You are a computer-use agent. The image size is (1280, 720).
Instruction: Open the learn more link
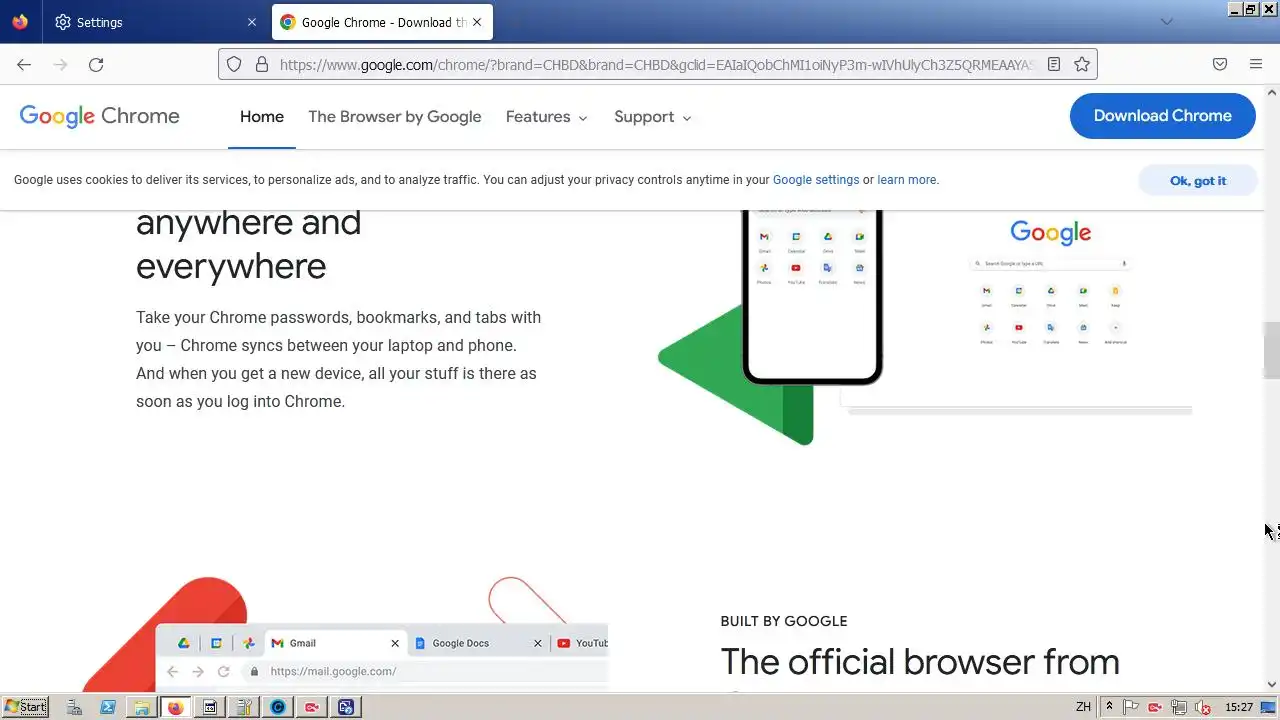907,180
